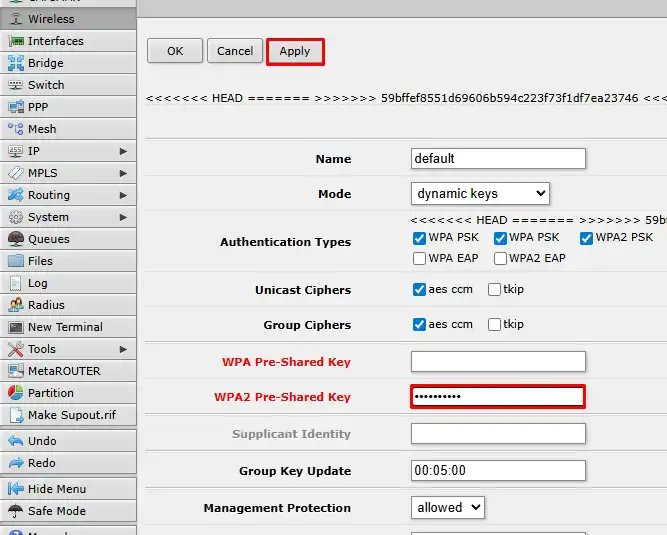667x535 pixels.
Task: Enable tkip for Unicast Ciphers
Action: [495, 290]
